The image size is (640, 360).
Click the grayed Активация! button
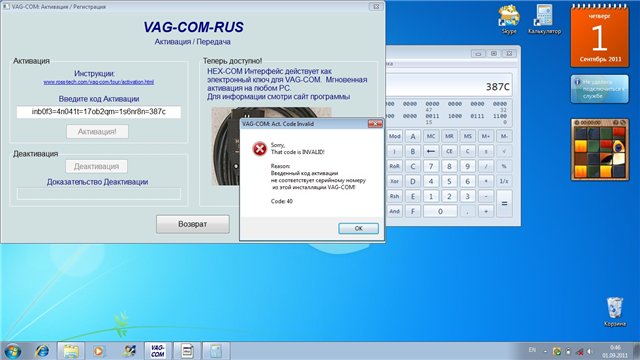97,131
